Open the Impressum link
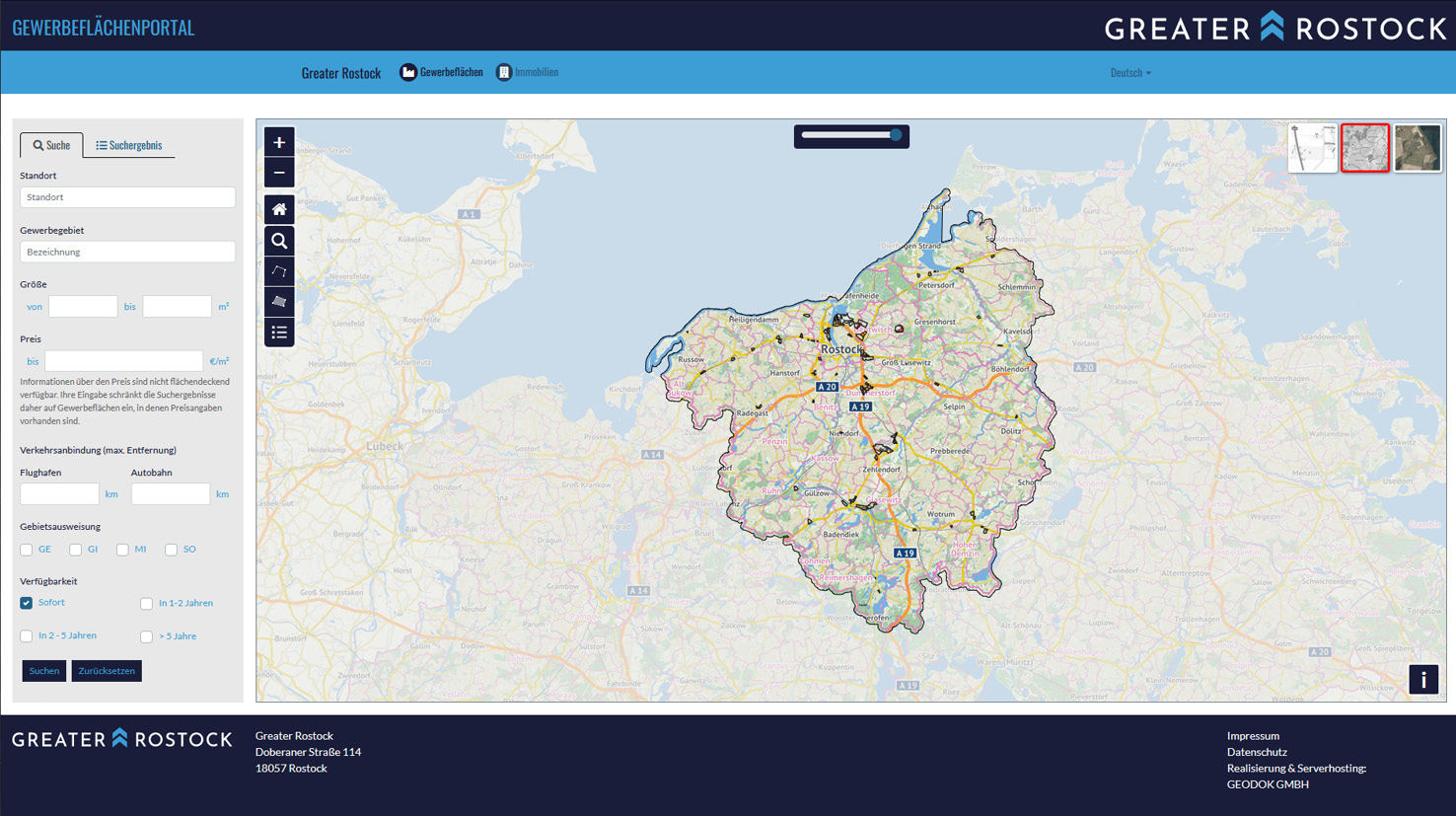Image resolution: width=1456 pixels, height=816 pixels. tap(1253, 736)
